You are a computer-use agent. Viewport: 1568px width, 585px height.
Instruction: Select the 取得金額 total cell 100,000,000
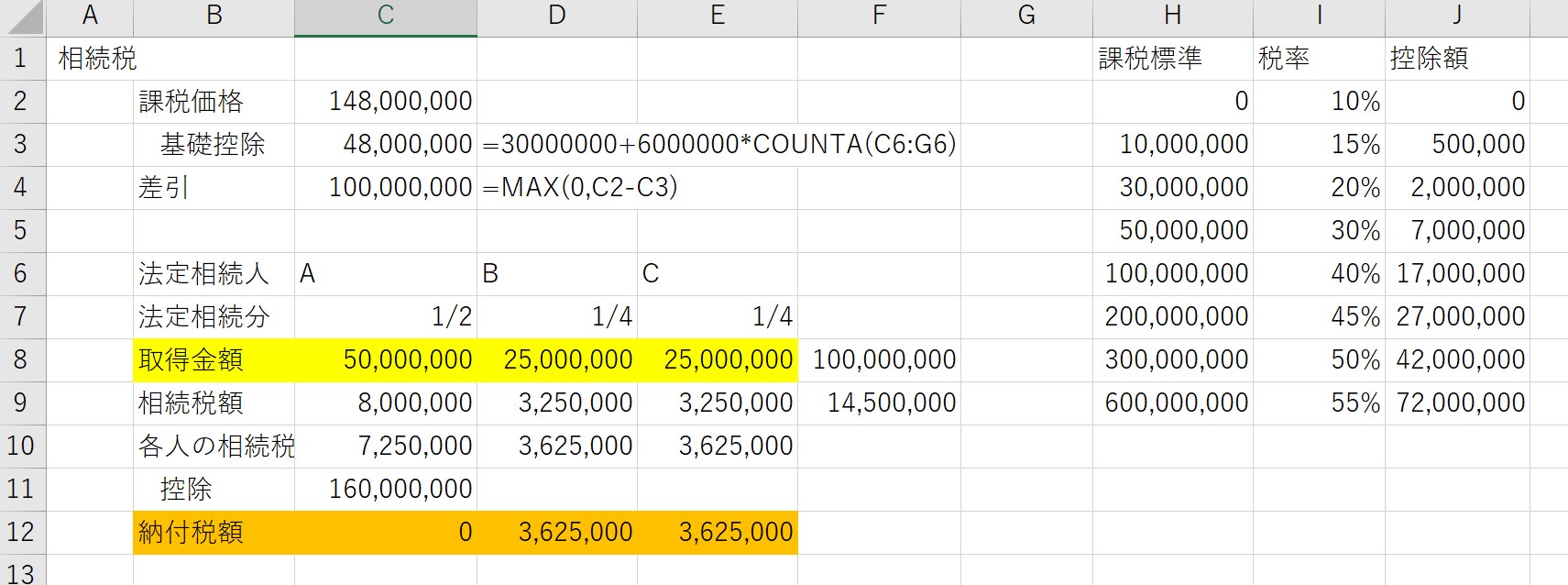click(x=879, y=359)
